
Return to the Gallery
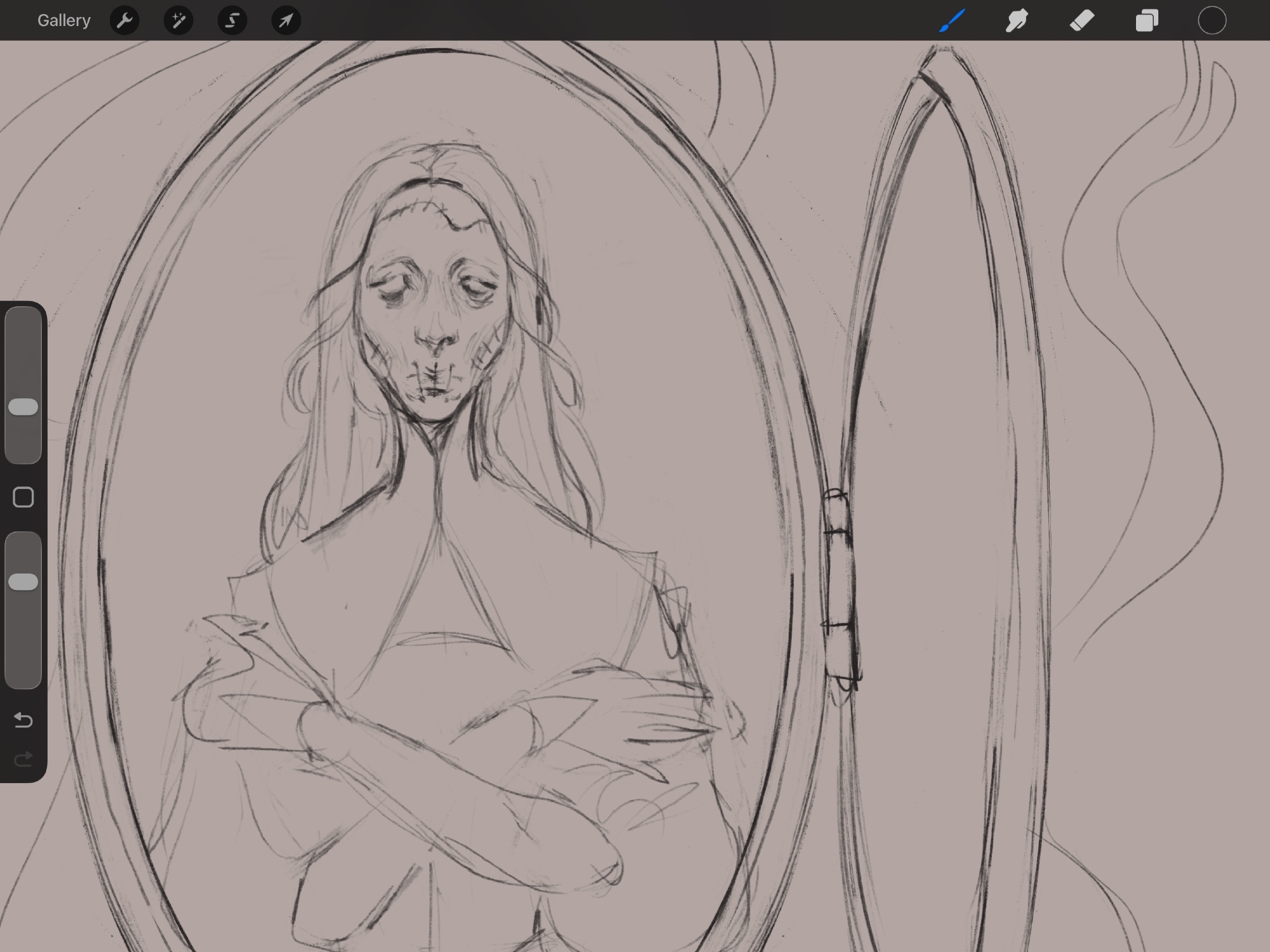point(63,21)
